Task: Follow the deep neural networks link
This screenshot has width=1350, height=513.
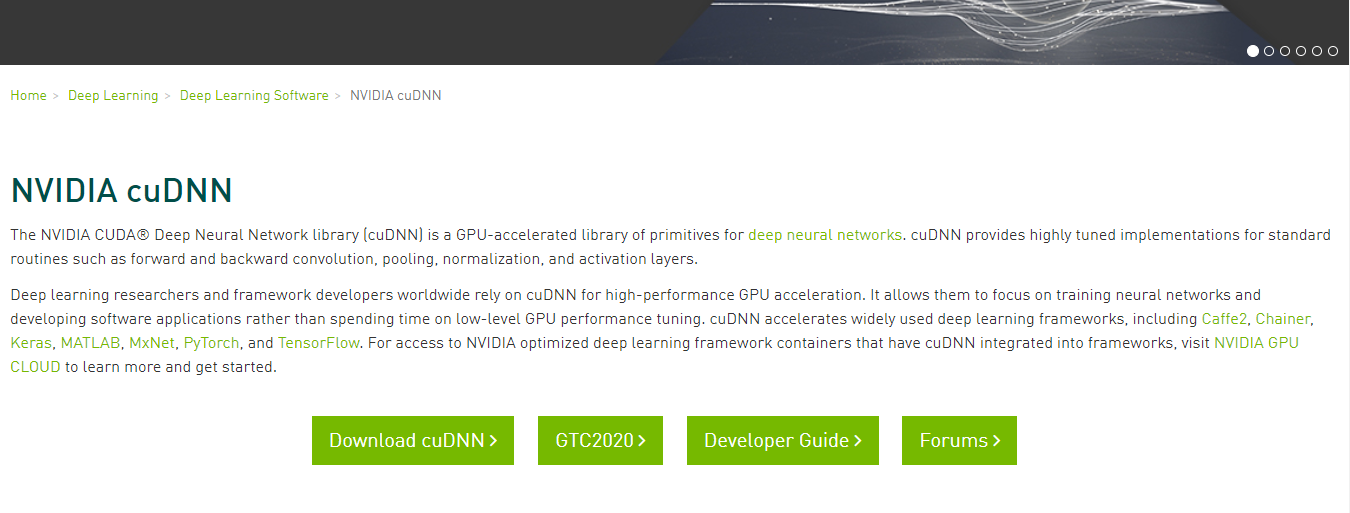Action: pos(825,235)
